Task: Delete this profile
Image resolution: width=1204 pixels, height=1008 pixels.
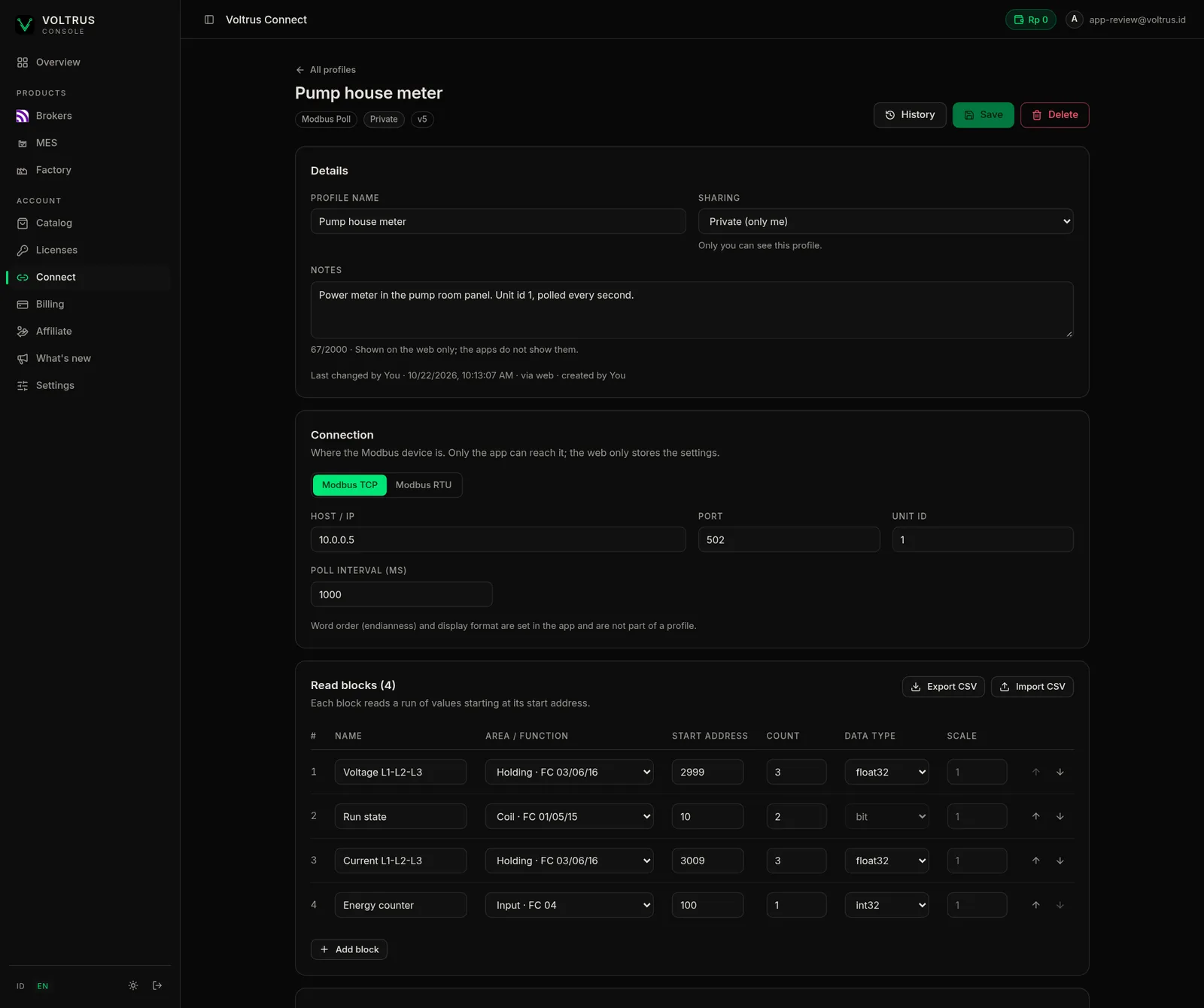Action: pos(1055,115)
